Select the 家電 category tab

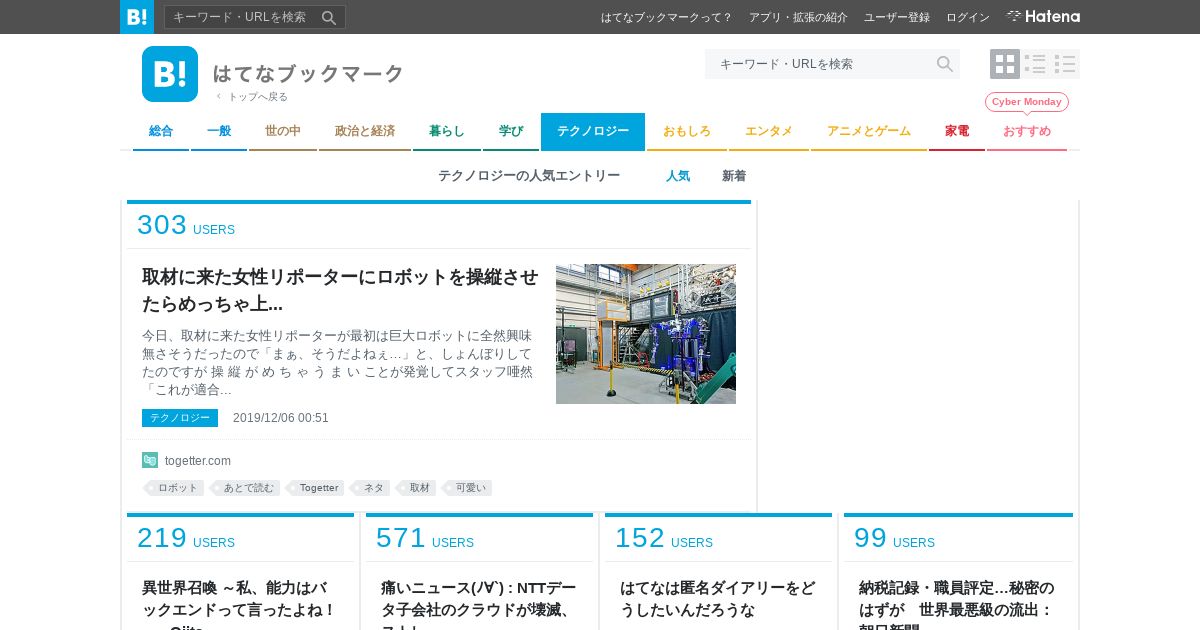click(957, 131)
